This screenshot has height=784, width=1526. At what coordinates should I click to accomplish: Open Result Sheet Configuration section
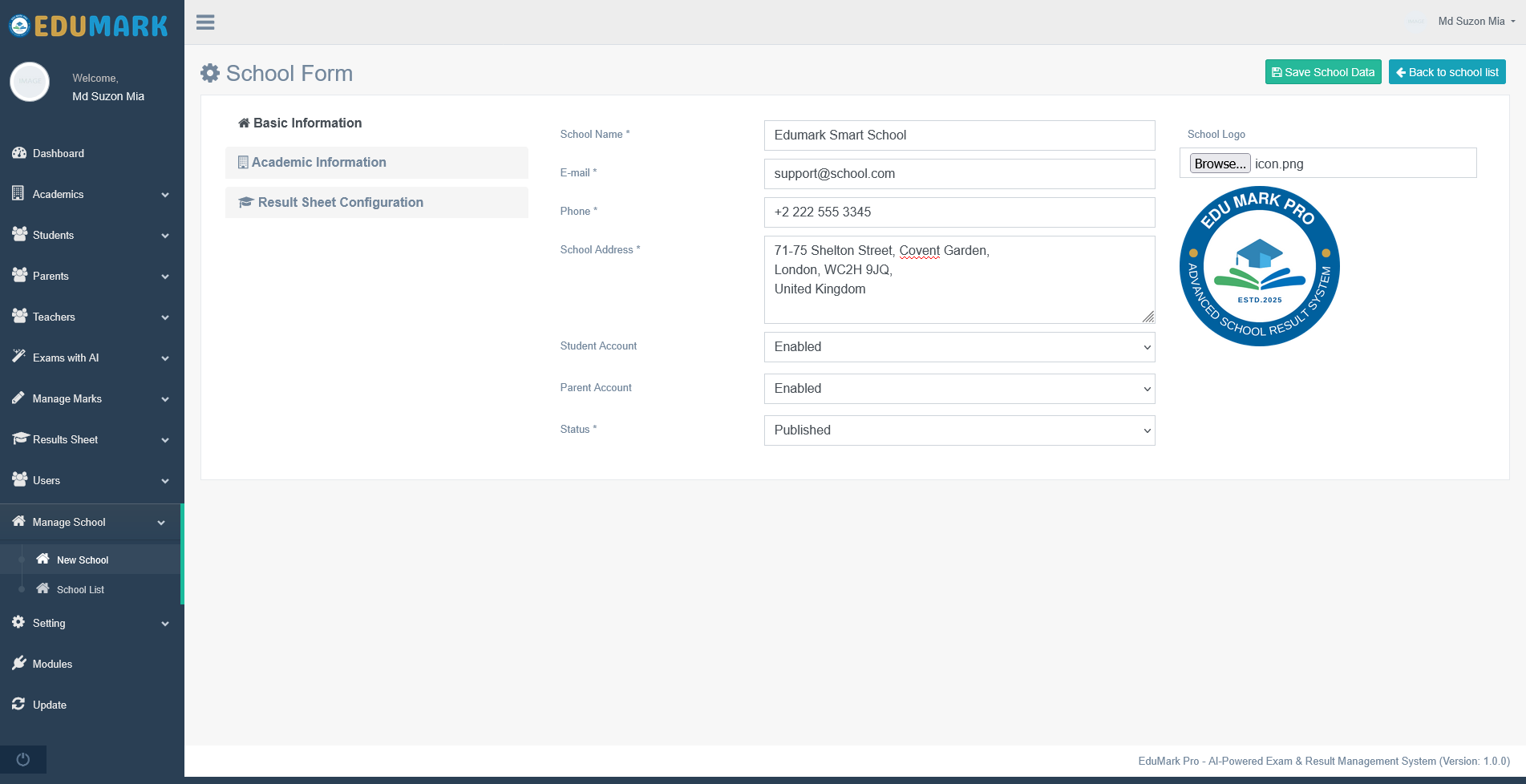point(377,202)
